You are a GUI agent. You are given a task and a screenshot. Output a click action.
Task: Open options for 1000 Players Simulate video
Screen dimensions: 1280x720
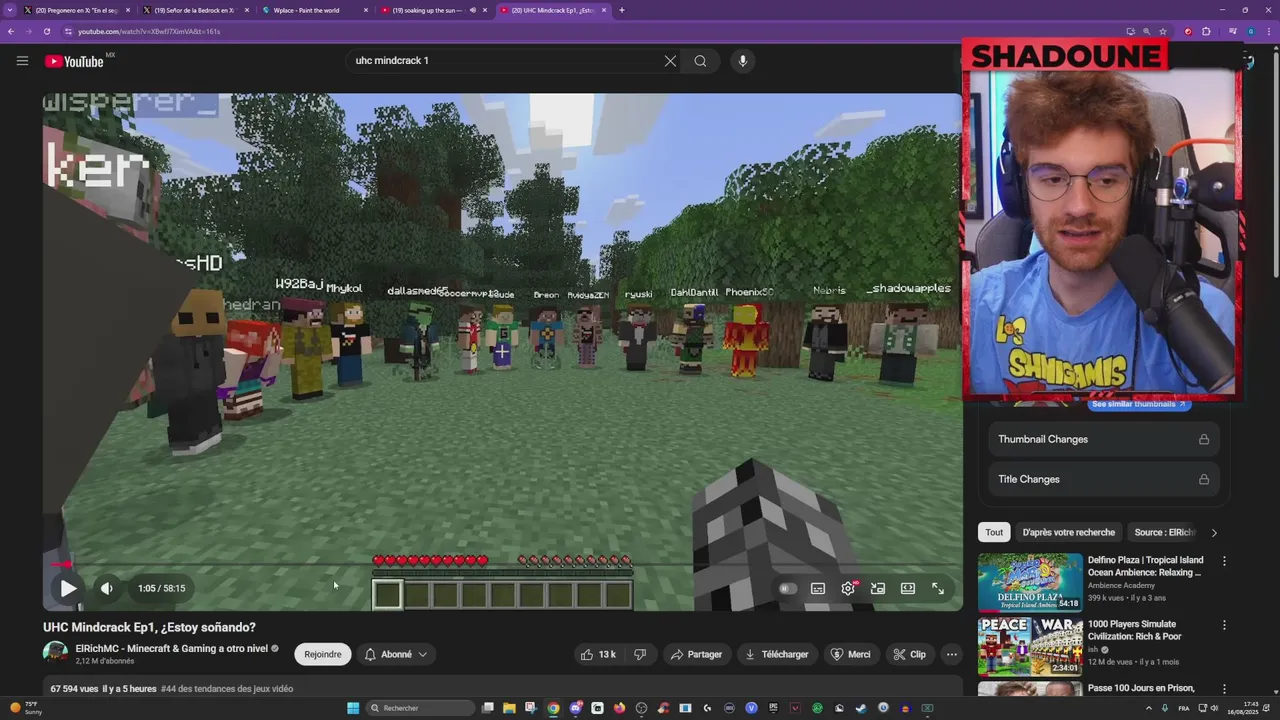click(x=1224, y=625)
